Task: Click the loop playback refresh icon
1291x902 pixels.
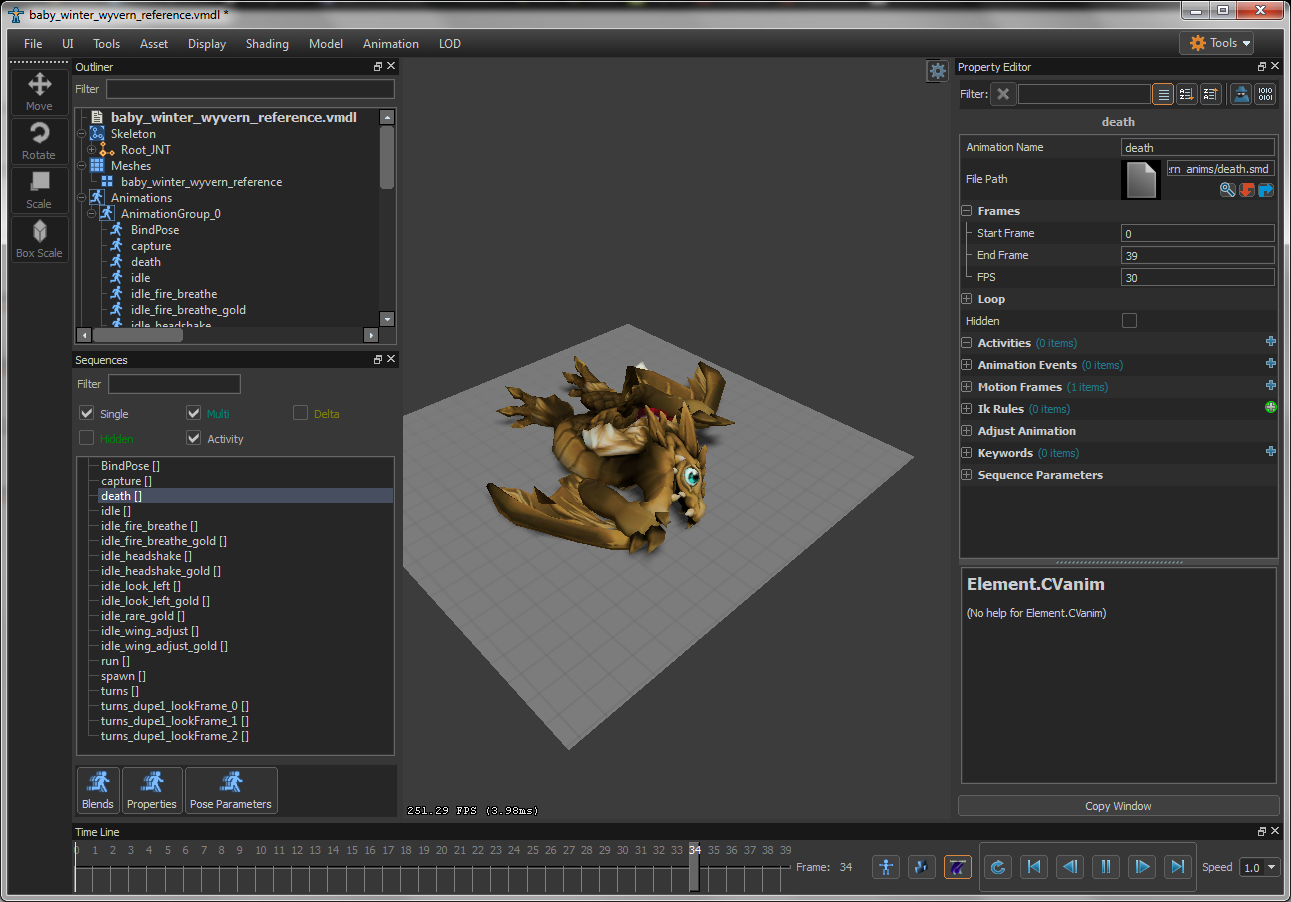Action: pos(997,867)
